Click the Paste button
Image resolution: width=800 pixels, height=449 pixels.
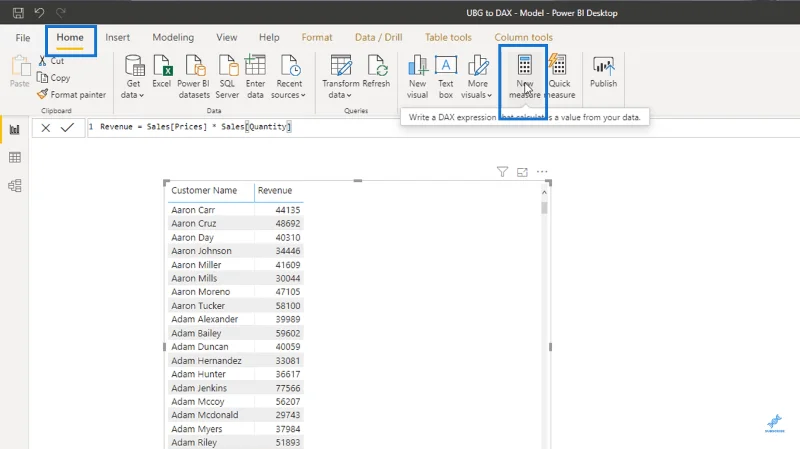19,71
